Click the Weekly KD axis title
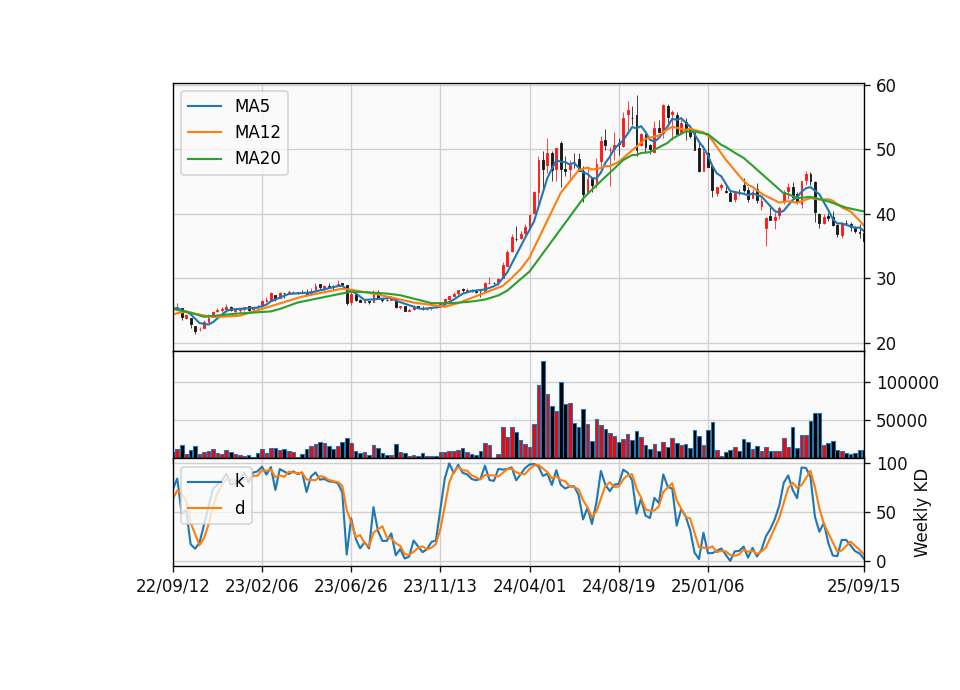 921,513
